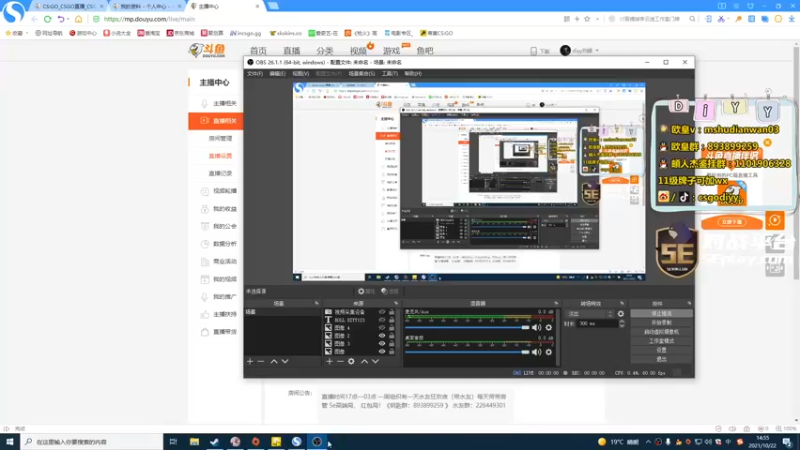Open transition properties gear icon
Screen dimensions: 800x450
click(621, 314)
